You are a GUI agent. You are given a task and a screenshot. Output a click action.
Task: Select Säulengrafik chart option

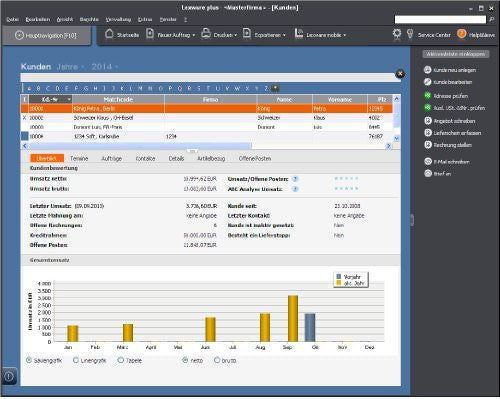(x=29, y=360)
